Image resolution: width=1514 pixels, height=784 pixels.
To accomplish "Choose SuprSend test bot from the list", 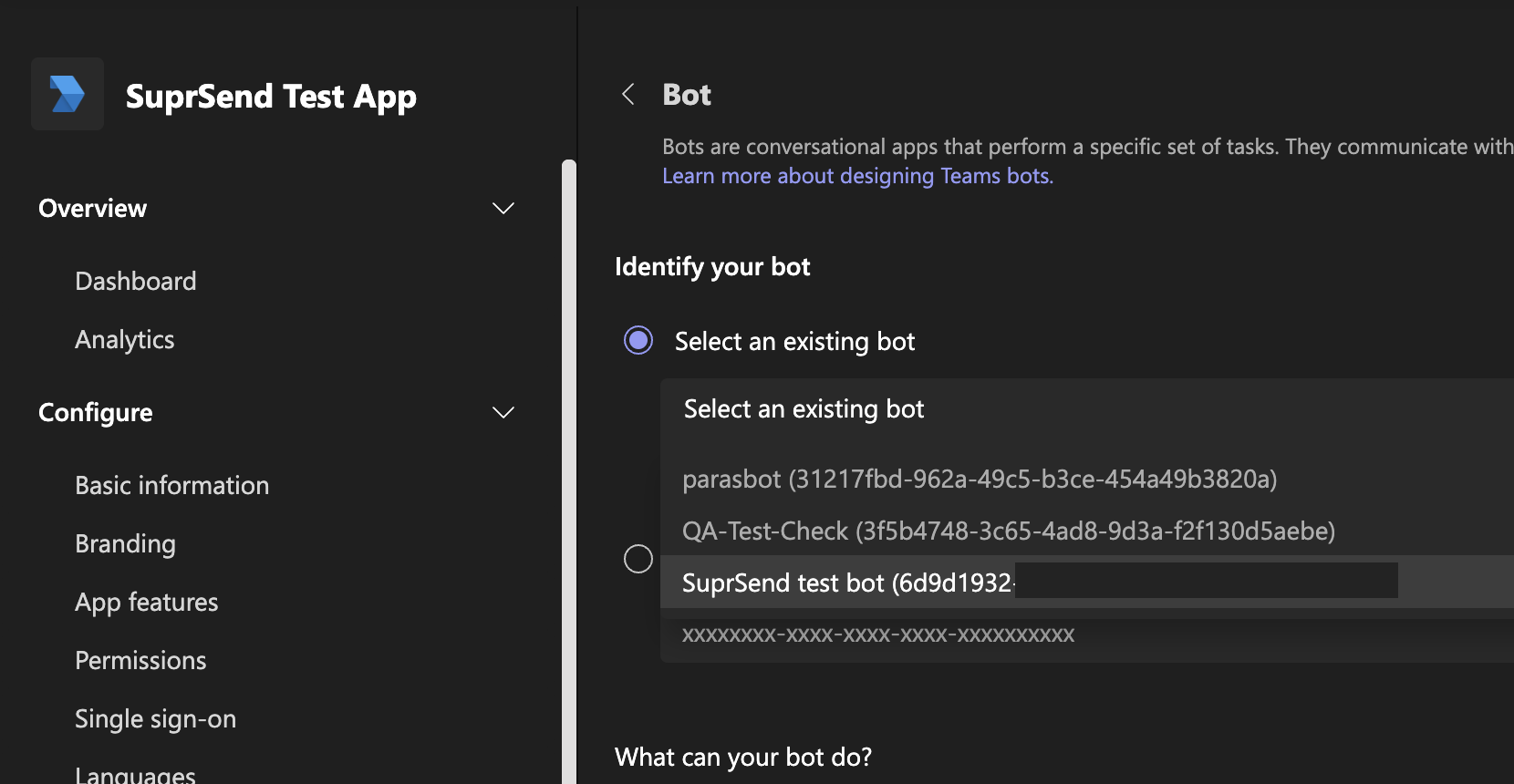I will click(1087, 582).
